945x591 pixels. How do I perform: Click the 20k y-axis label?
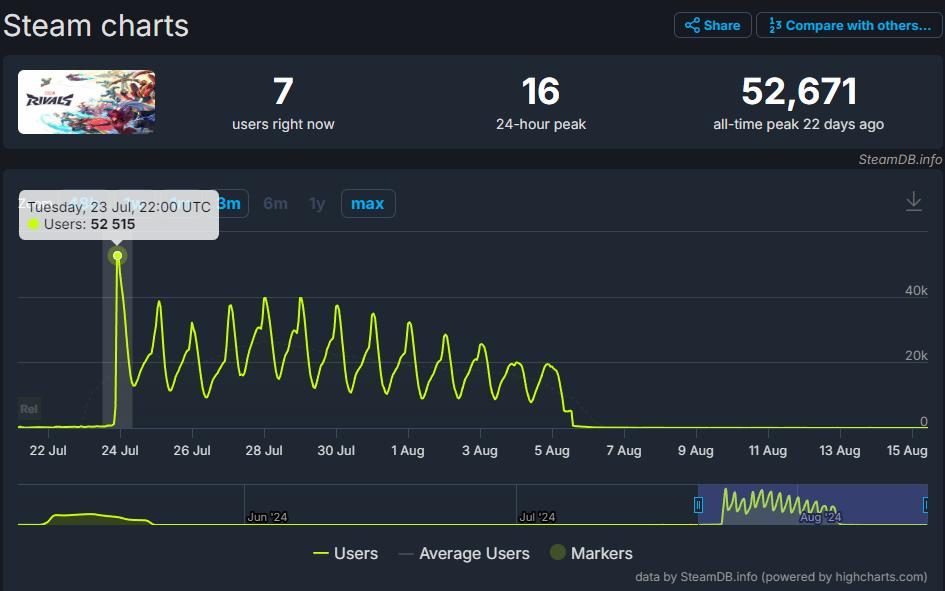point(915,355)
